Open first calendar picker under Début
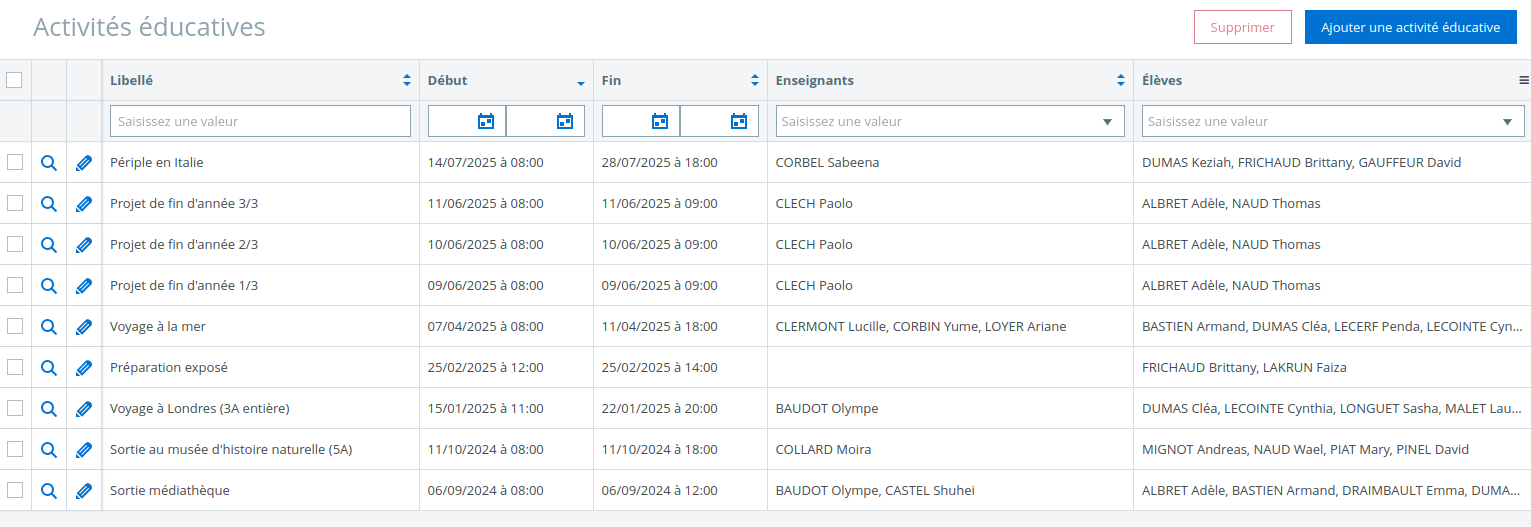The image size is (1531, 527). tap(486, 121)
